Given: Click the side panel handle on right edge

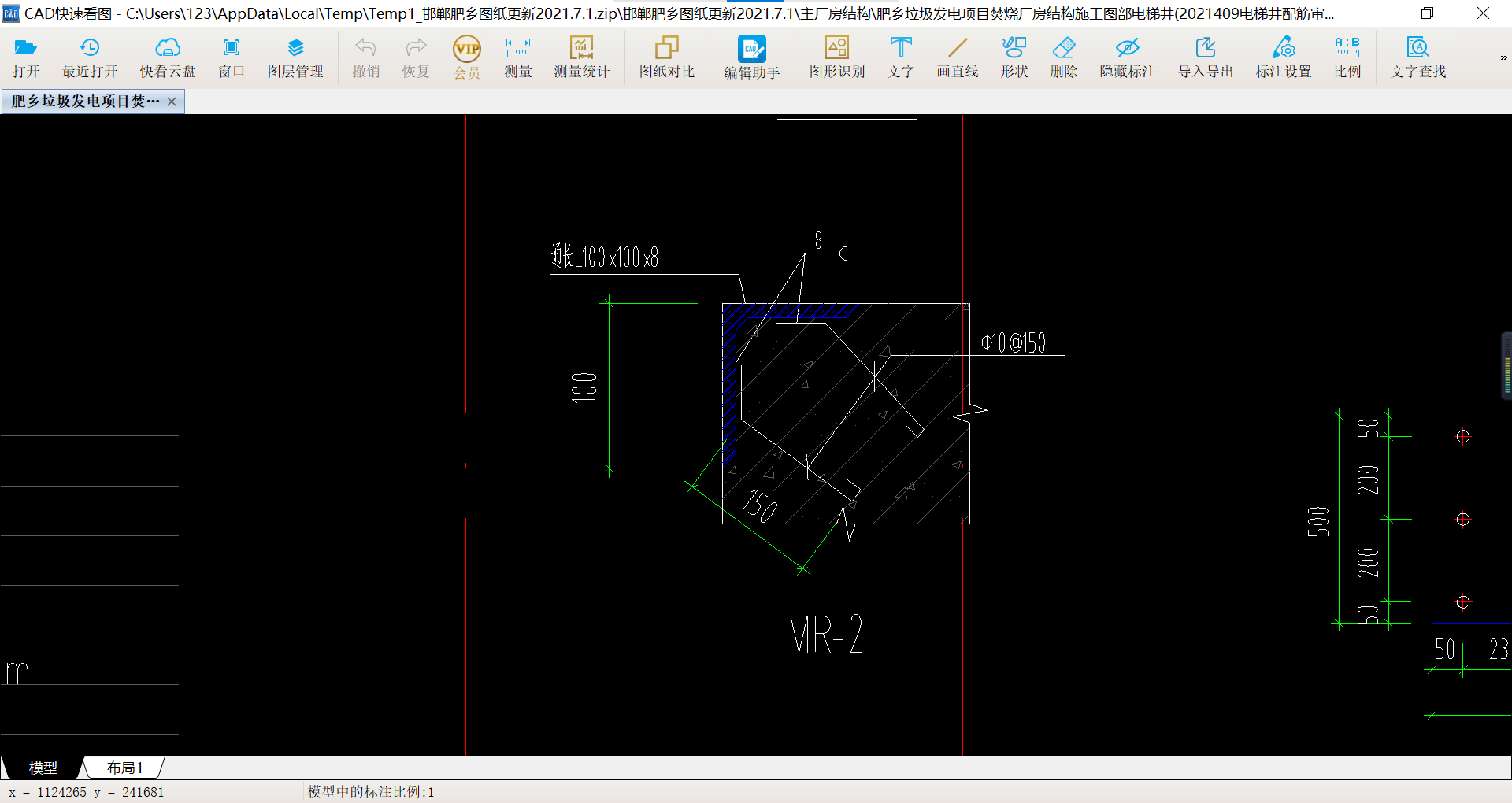Looking at the screenshot, I should pyautogui.click(x=1506, y=366).
